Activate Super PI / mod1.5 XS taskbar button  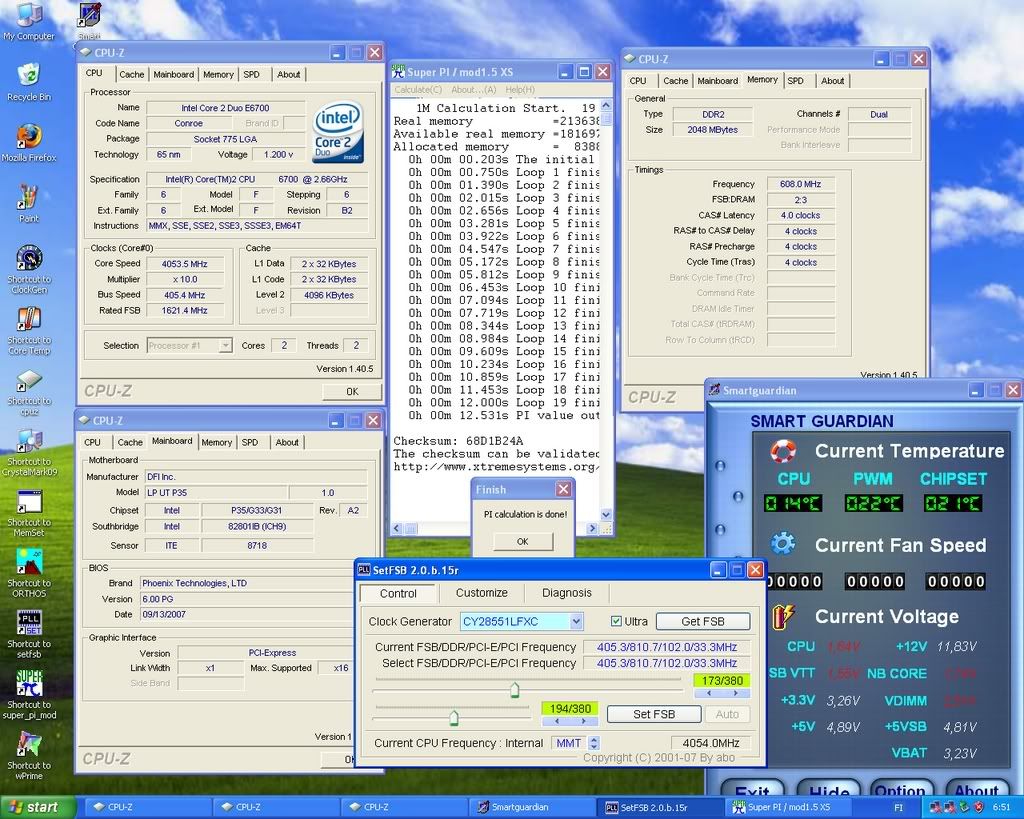click(x=789, y=807)
